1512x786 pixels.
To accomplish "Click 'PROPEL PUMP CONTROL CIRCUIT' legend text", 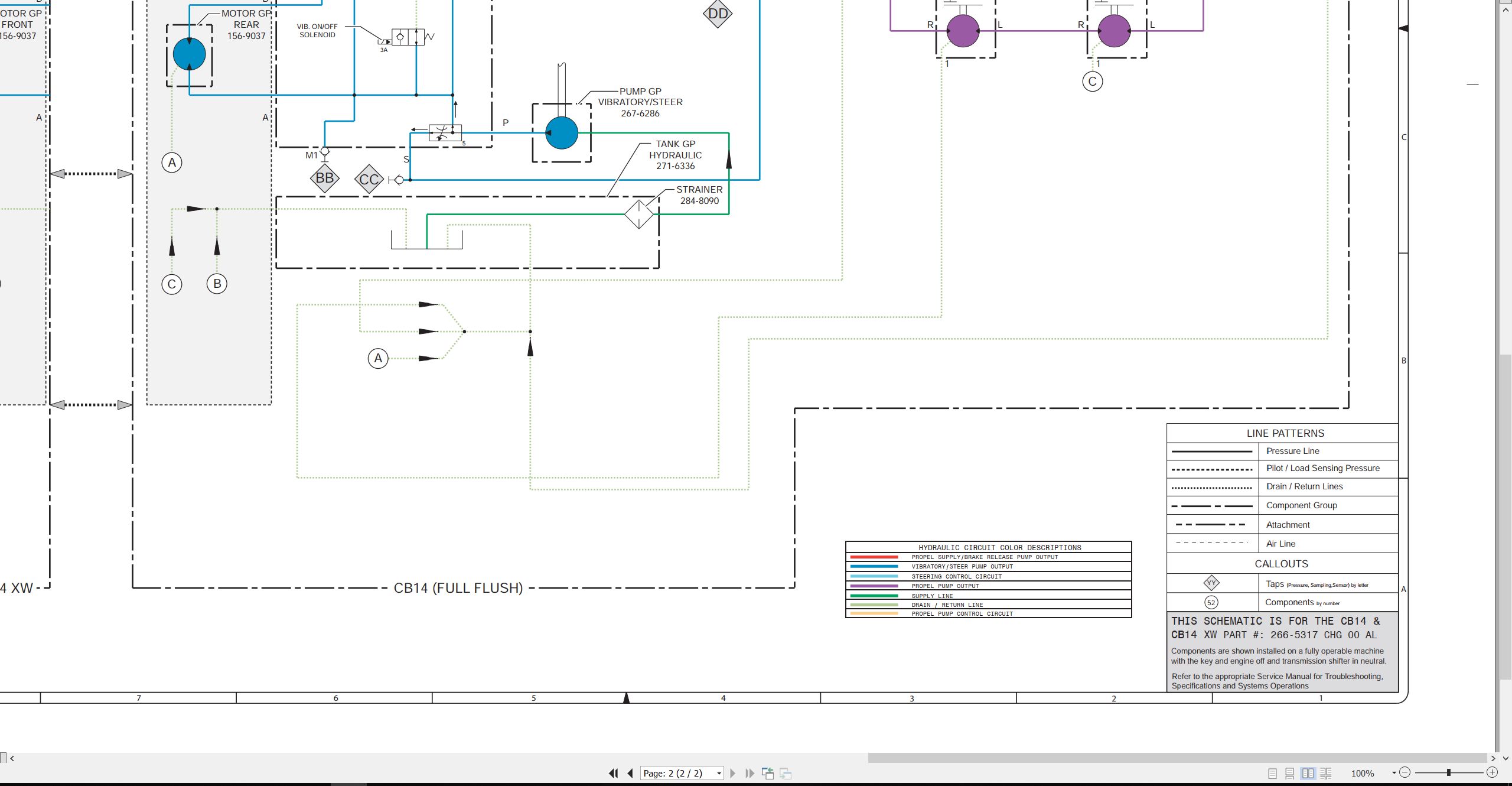I will tap(962, 614).
